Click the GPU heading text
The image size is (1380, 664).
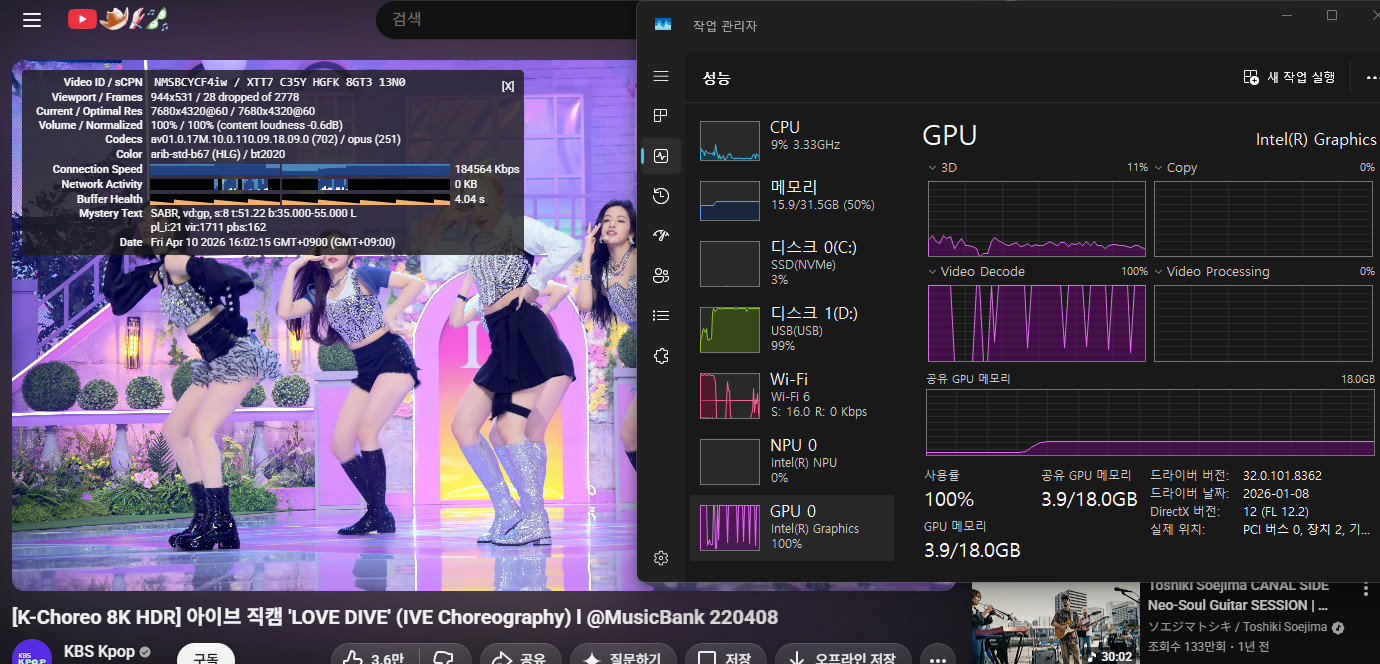pos(949,135)
